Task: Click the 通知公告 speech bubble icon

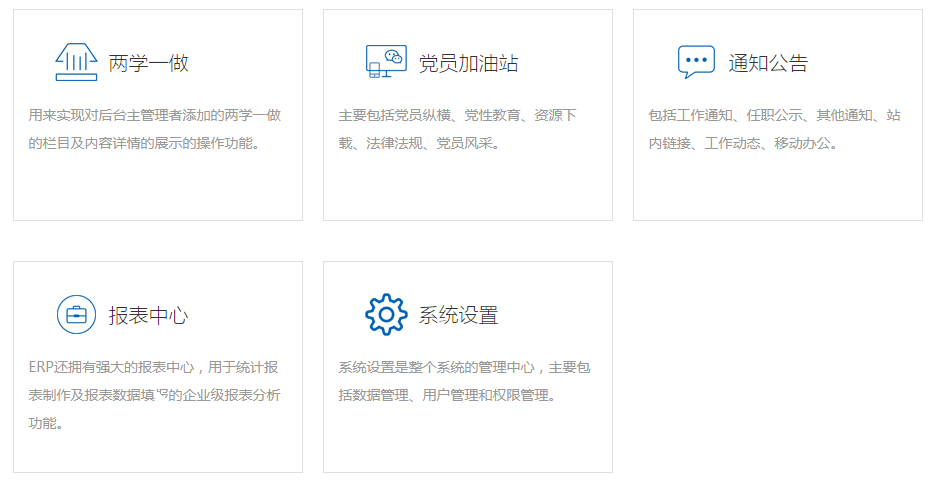Action: [x=696, y=62]
